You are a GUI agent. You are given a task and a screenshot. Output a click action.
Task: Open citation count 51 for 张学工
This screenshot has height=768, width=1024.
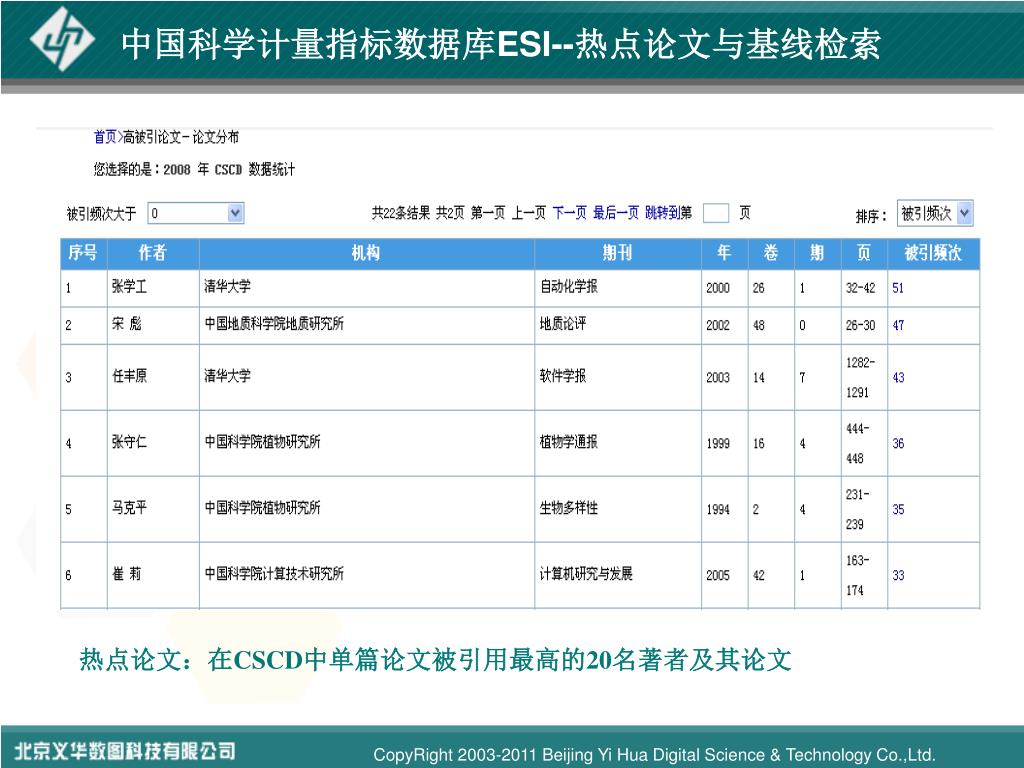click(x=898, y=288)
